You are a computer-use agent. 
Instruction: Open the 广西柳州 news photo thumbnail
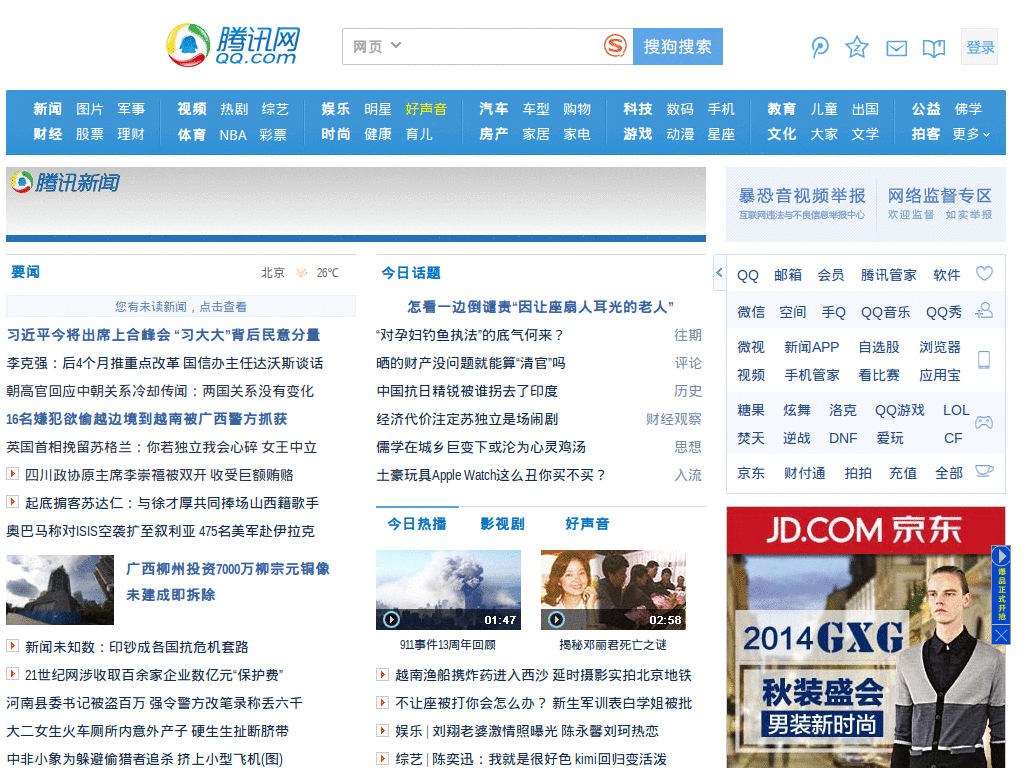click(x=60, y=590)
